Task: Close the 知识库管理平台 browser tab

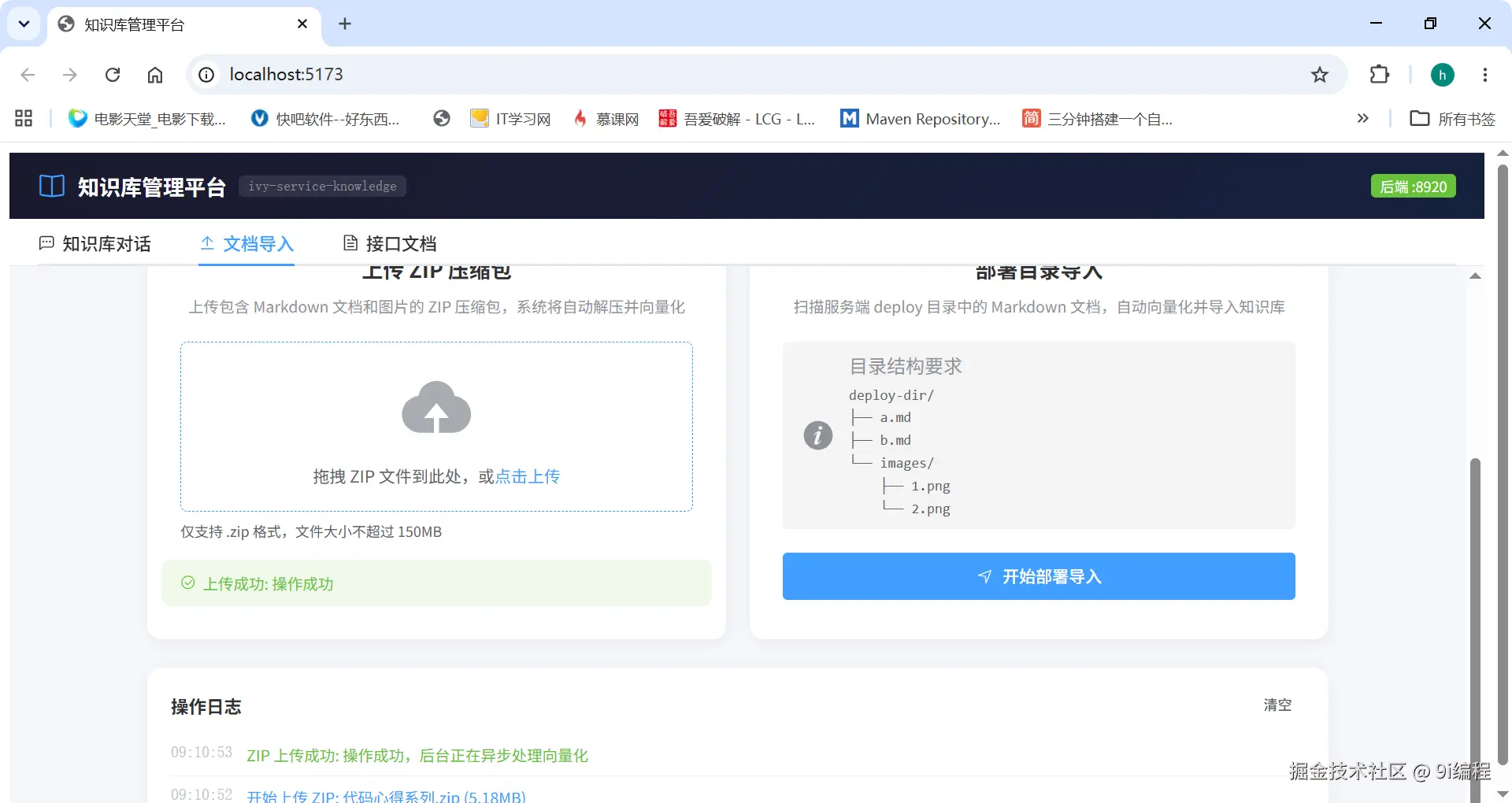Action: (x=302, y=24)
